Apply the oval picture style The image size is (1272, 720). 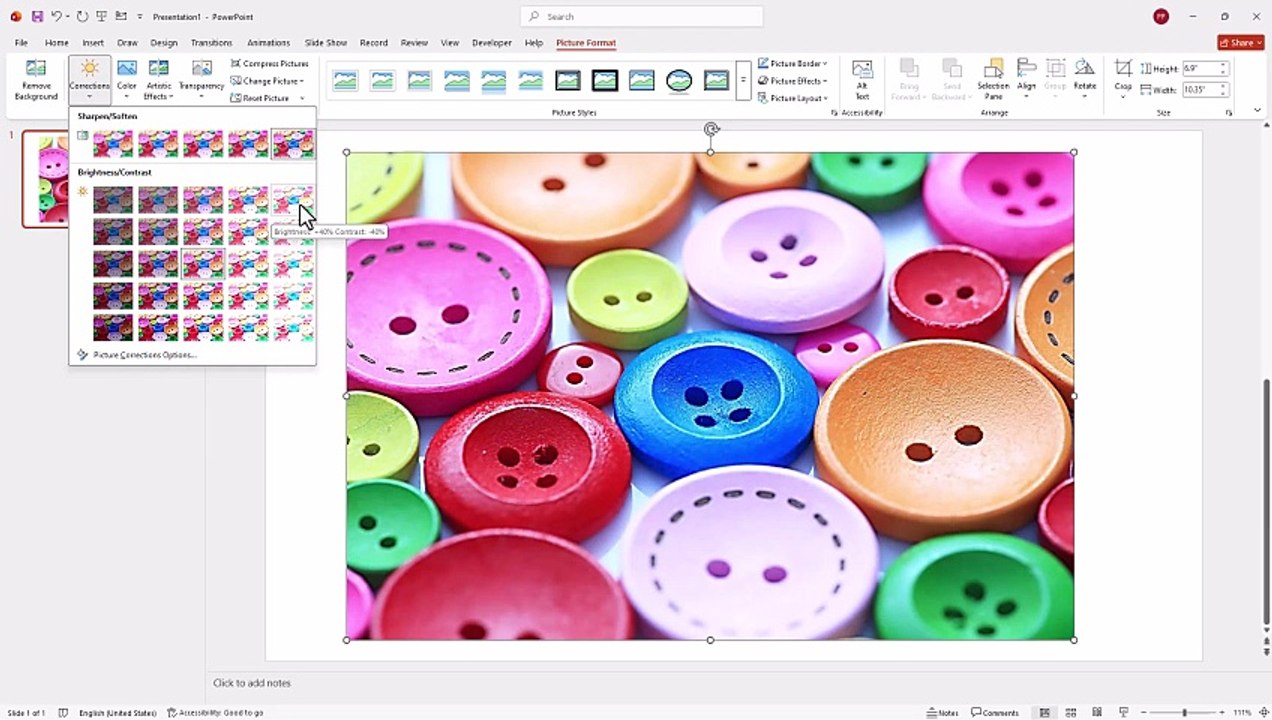[x=679, y=81]
